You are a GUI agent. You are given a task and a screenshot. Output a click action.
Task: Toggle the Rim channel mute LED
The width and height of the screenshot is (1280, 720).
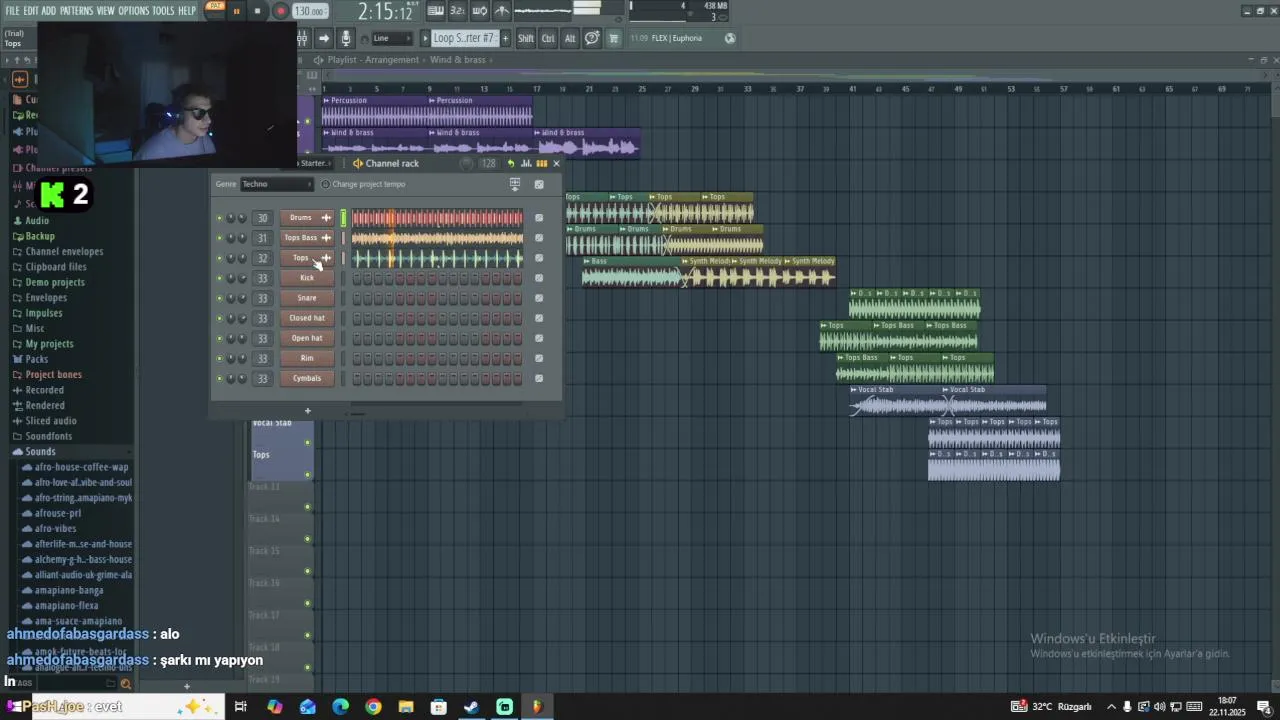pos(219,358)
